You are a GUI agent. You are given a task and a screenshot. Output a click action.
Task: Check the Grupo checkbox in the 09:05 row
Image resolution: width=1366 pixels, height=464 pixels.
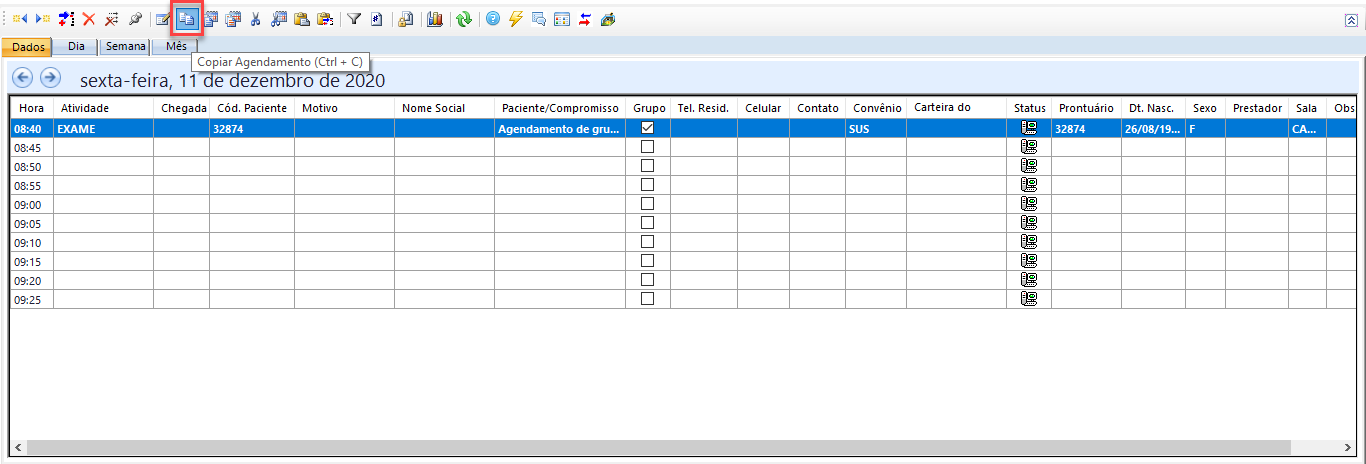(647, 223)
